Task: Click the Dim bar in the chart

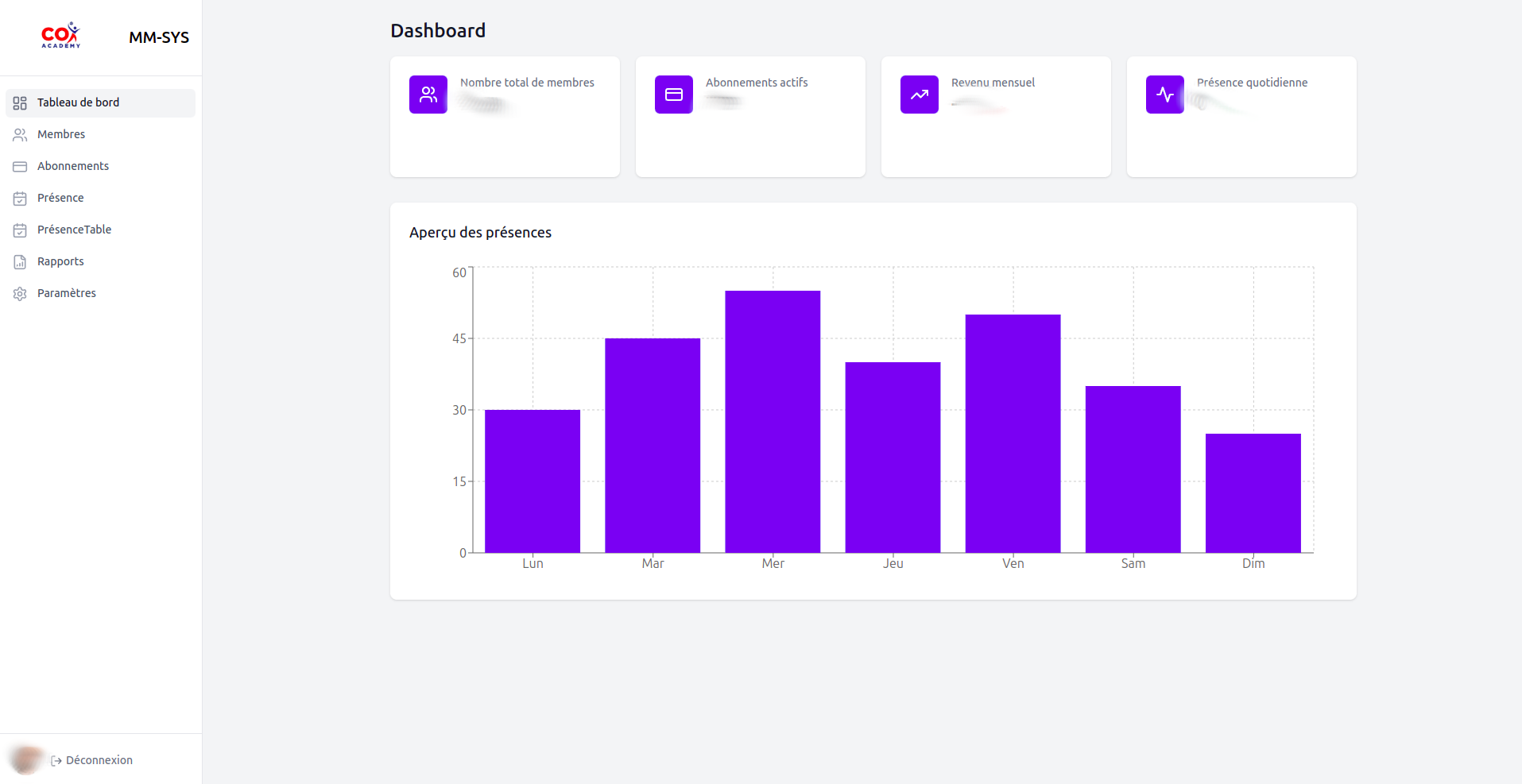Action: tap(1253, 492)
